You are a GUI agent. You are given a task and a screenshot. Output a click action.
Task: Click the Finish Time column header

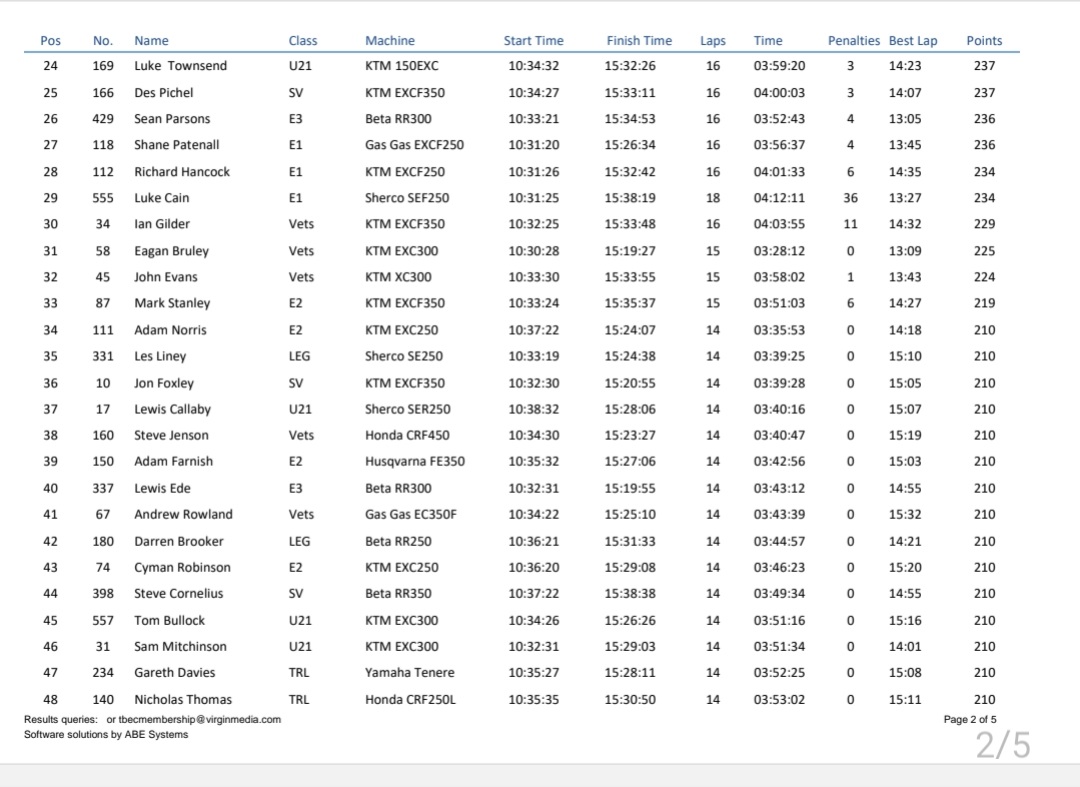click(638, 41)
